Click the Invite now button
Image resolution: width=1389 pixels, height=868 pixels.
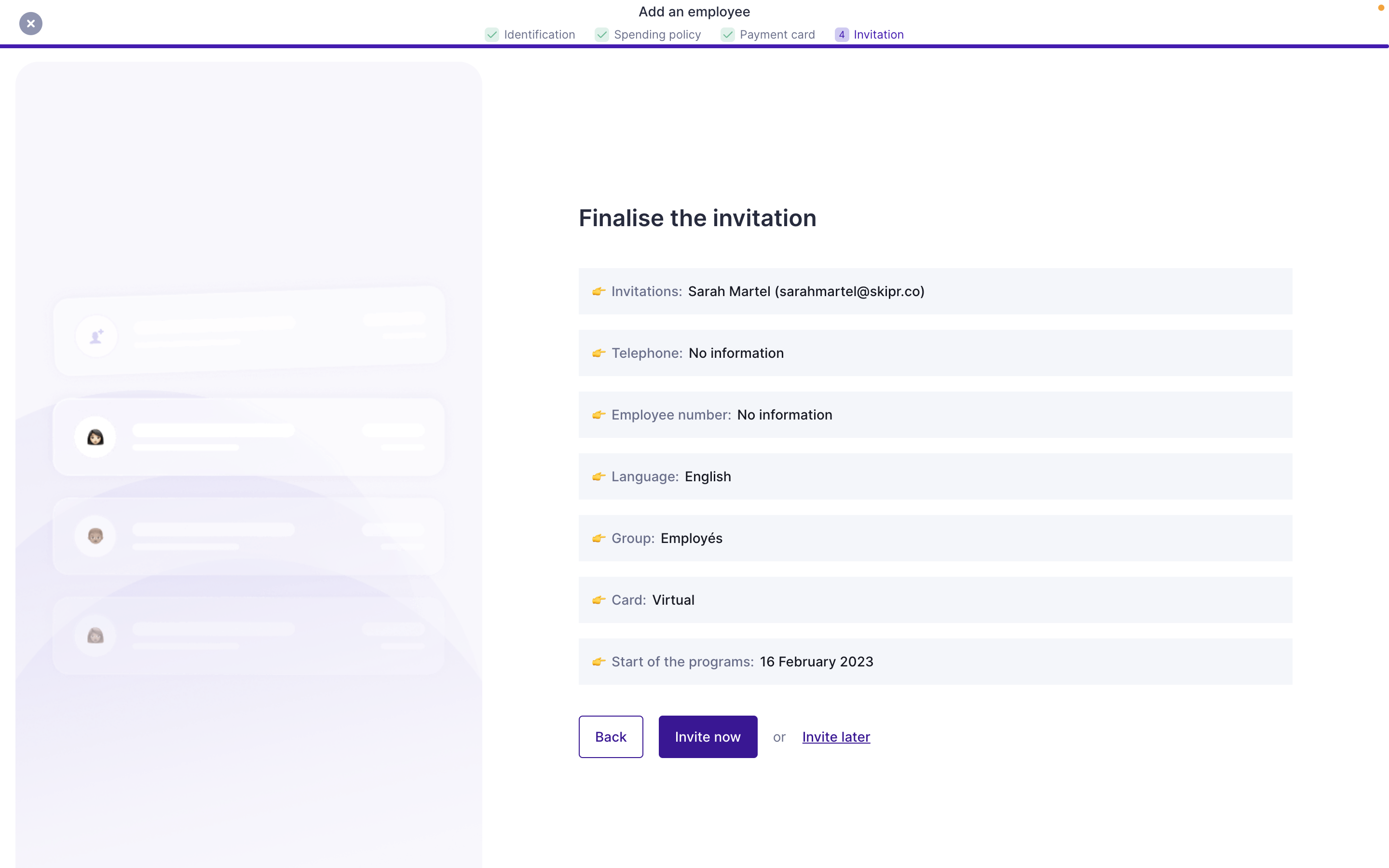[707, 736]
